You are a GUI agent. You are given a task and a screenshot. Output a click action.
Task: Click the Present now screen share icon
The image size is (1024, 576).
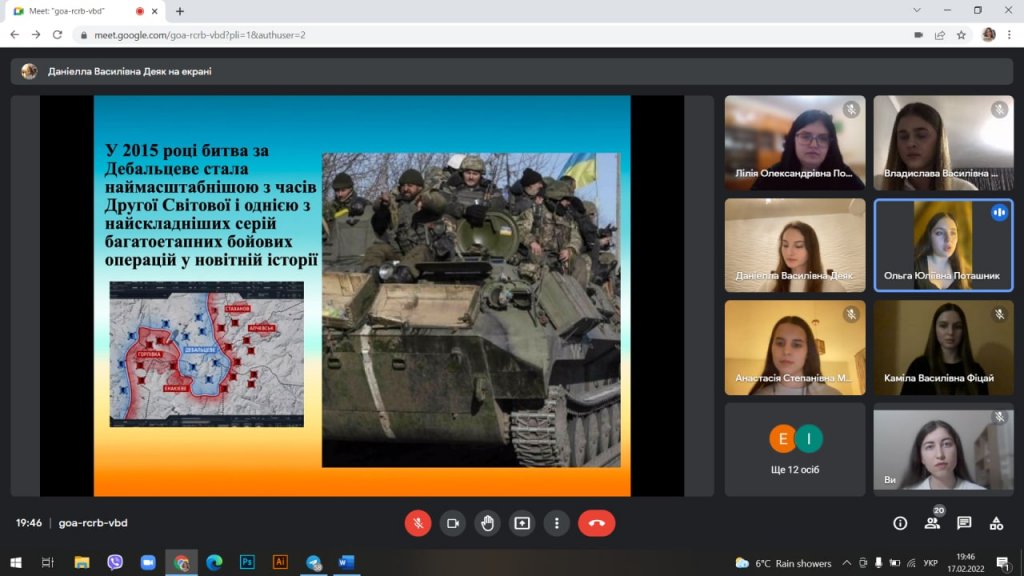tap(522, 523)
